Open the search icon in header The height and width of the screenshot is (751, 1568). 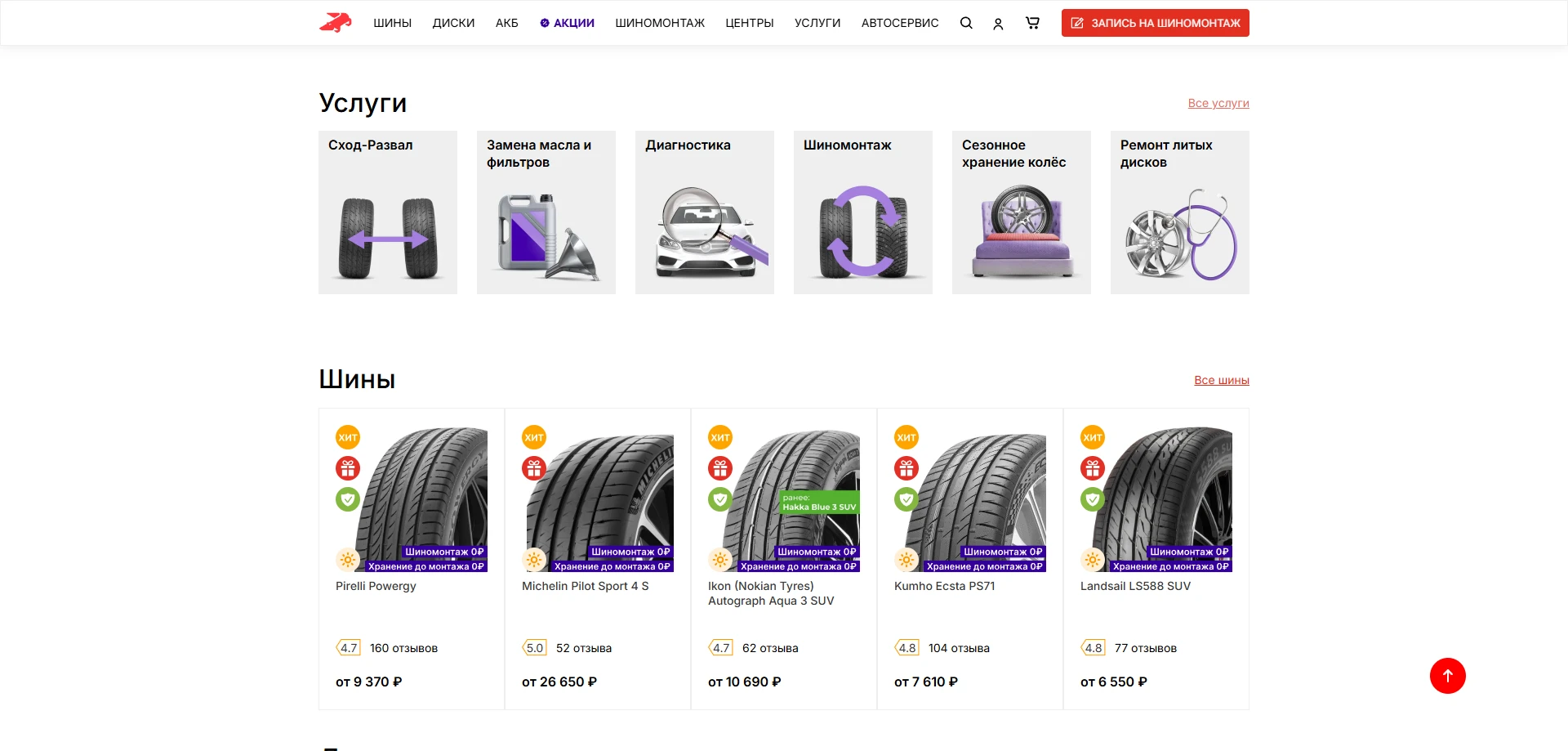click(966, 23)
